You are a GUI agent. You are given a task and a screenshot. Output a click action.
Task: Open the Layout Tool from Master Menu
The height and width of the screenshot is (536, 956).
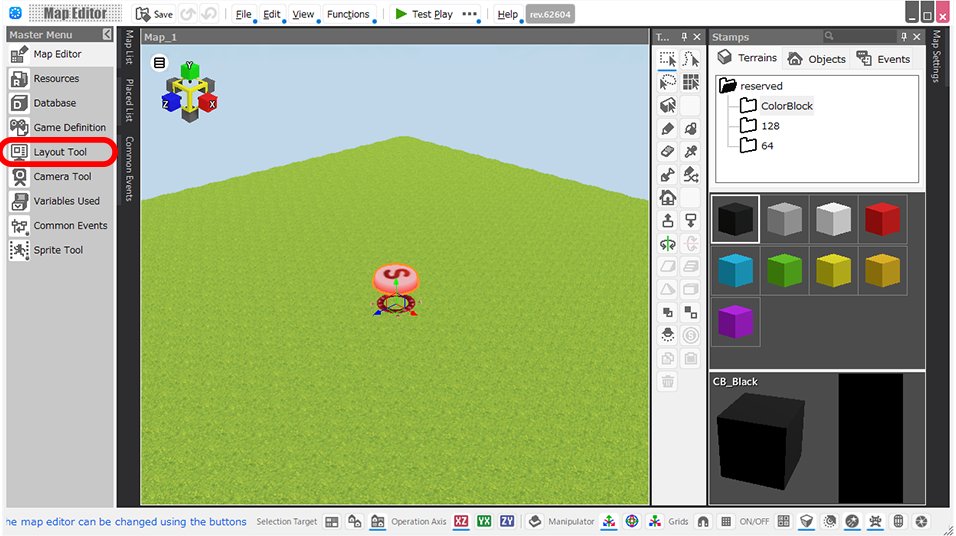59,152
